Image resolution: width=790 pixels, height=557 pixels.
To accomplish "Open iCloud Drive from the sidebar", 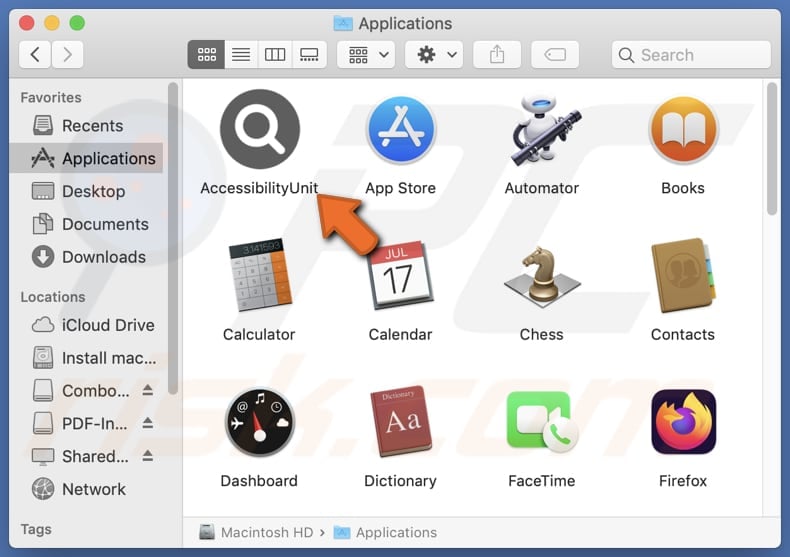I will (86, 325).
